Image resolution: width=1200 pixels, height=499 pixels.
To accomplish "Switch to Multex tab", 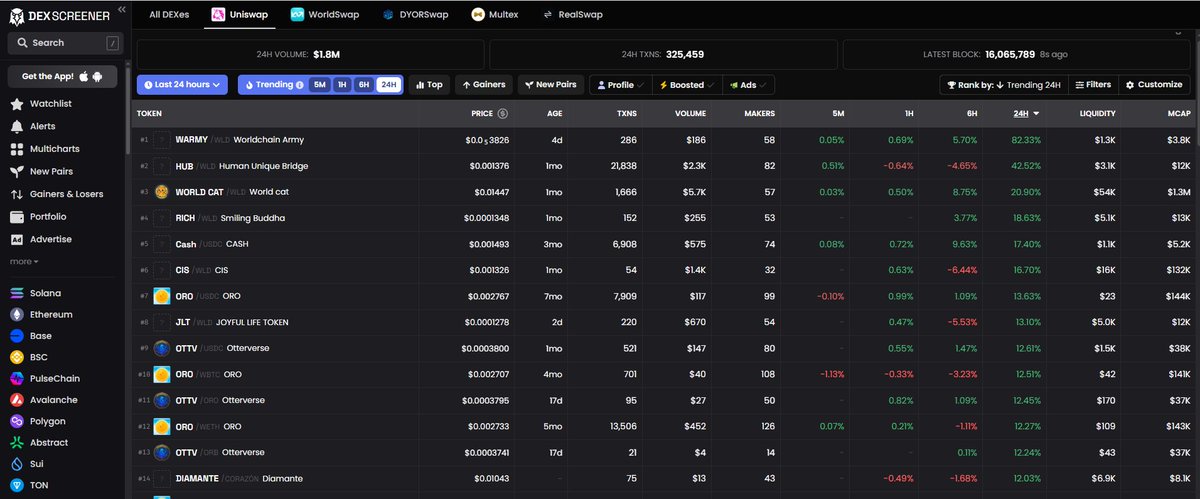I will 494,15.
